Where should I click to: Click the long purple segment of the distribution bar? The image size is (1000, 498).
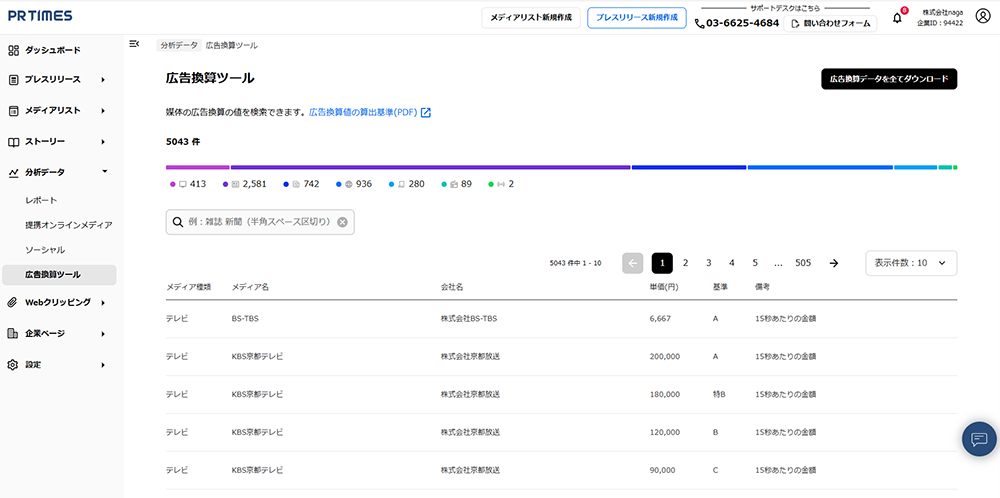[x=430, y=168]
